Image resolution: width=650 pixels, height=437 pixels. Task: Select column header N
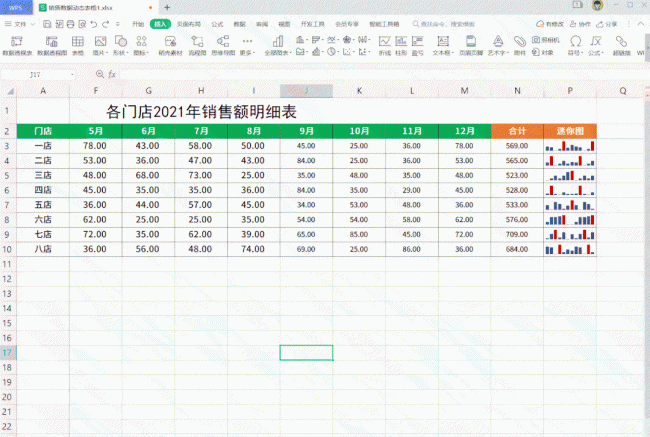pos(517,91)
